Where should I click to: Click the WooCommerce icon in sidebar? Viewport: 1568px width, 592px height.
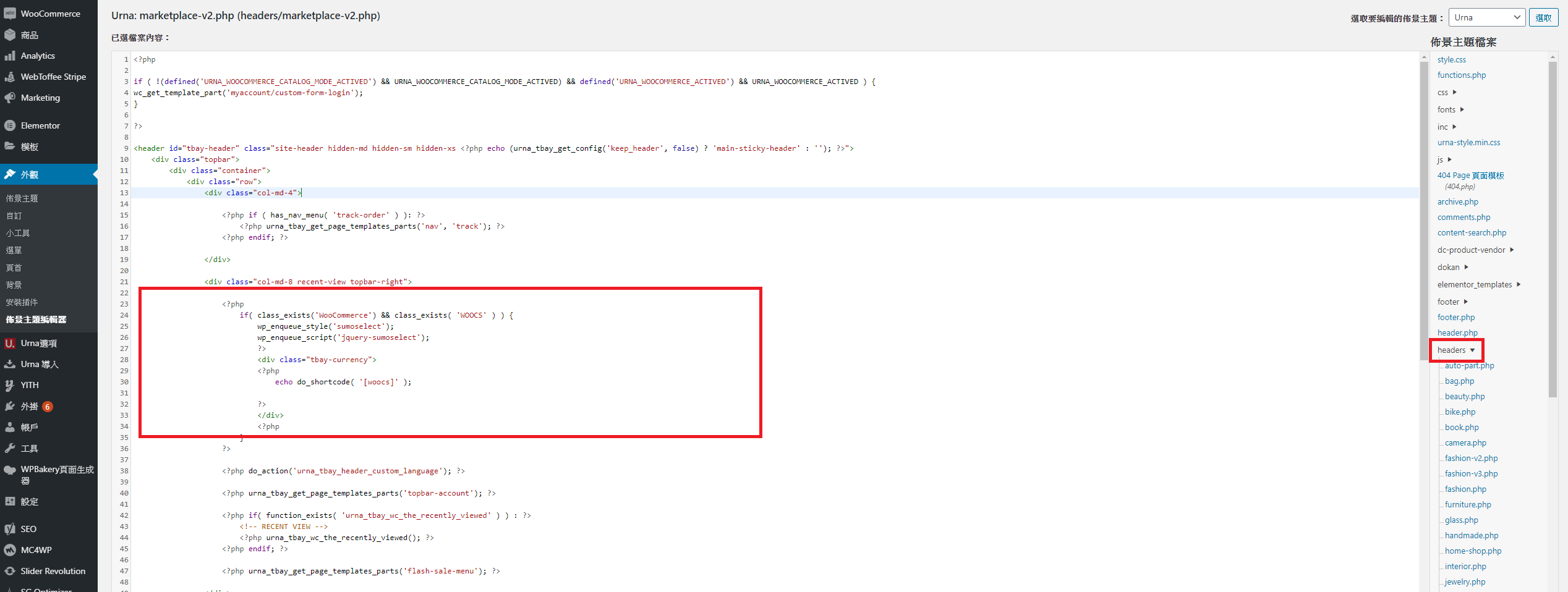click(10, 14)
